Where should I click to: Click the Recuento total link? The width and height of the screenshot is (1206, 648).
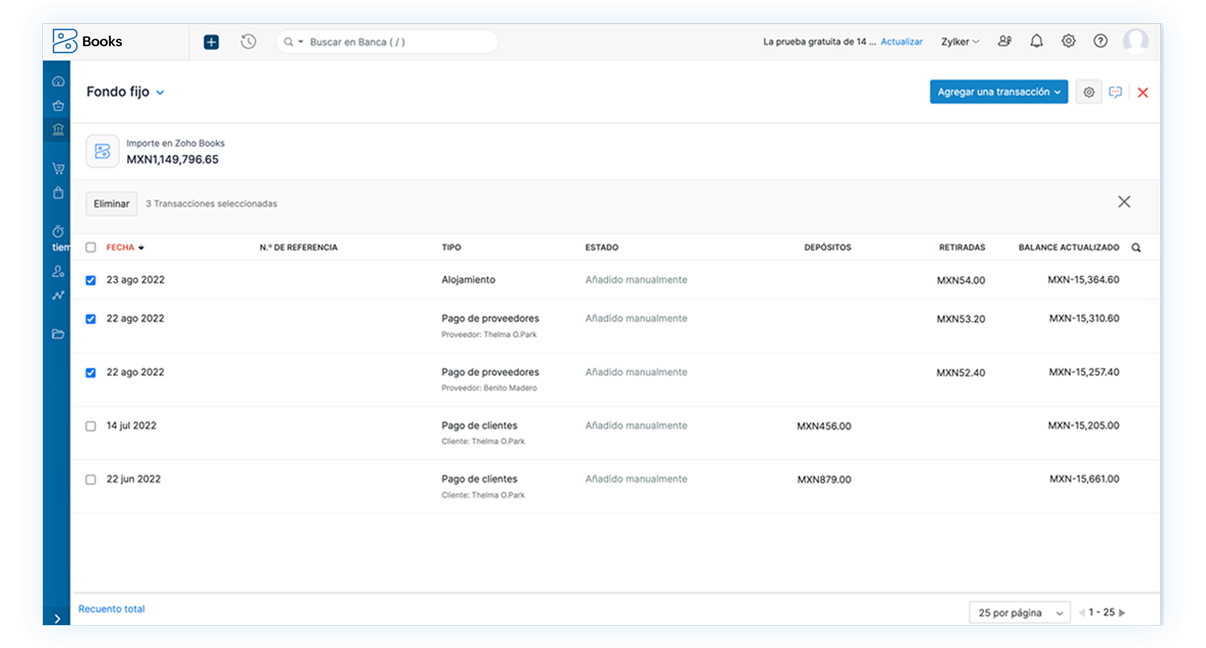coord(111,609)
